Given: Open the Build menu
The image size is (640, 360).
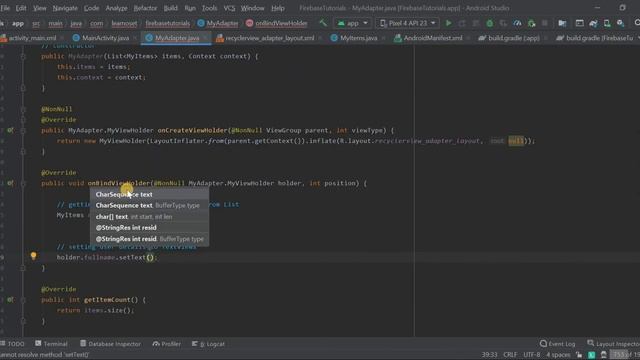Looking at the screenshot, I should [171, 8].
